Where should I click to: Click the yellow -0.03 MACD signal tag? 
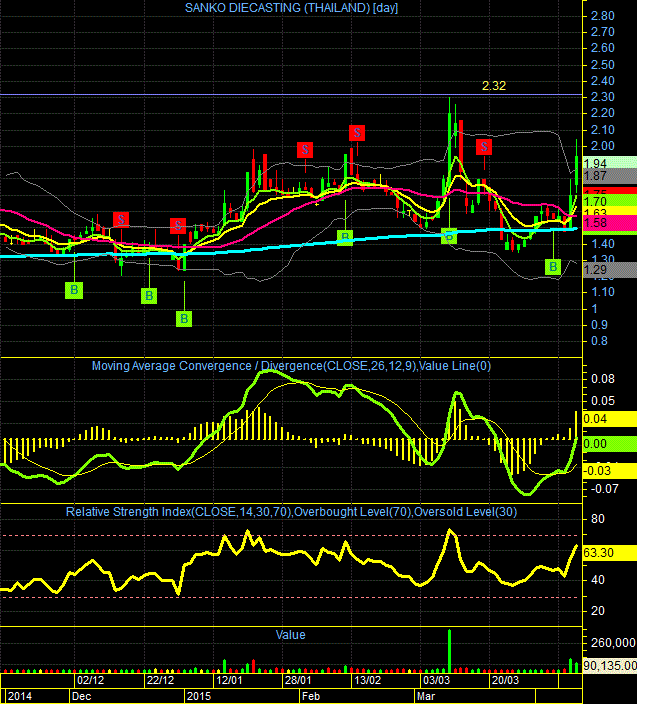click(610, 471)
